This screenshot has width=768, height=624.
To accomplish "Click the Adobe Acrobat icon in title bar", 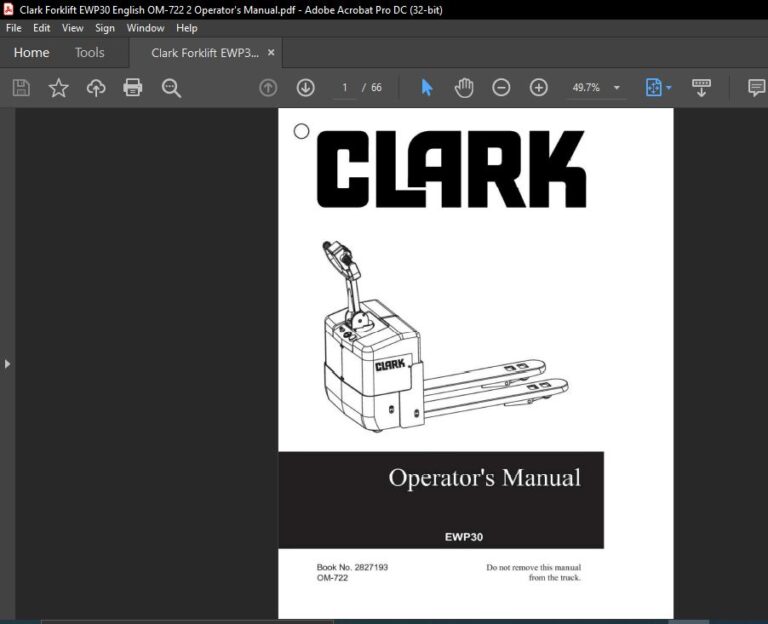I will pos(8,9).
